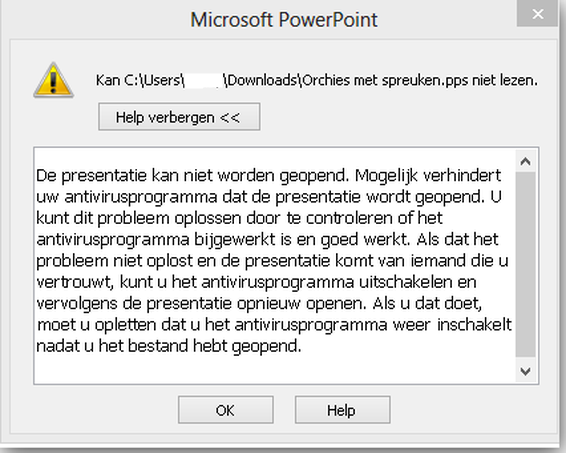Click the help text scrollbar thumb
The height and width of the screenshot is (453, 566).
[525, 264]
